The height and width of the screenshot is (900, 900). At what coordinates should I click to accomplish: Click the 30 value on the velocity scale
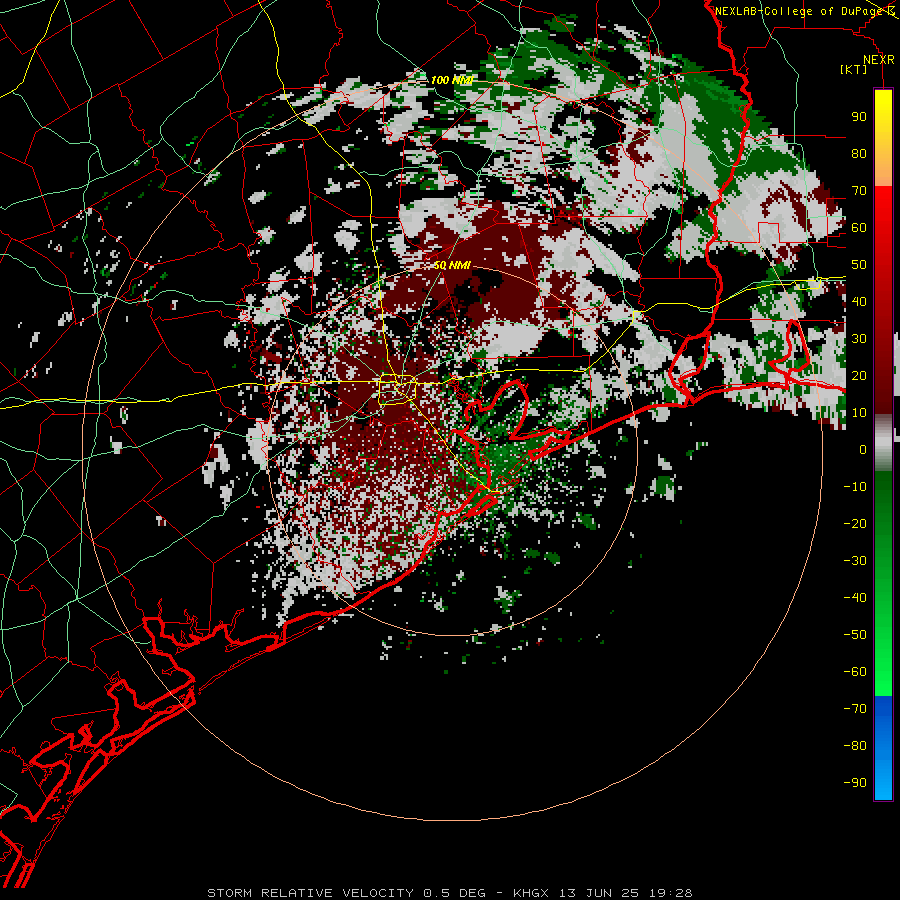859,339
